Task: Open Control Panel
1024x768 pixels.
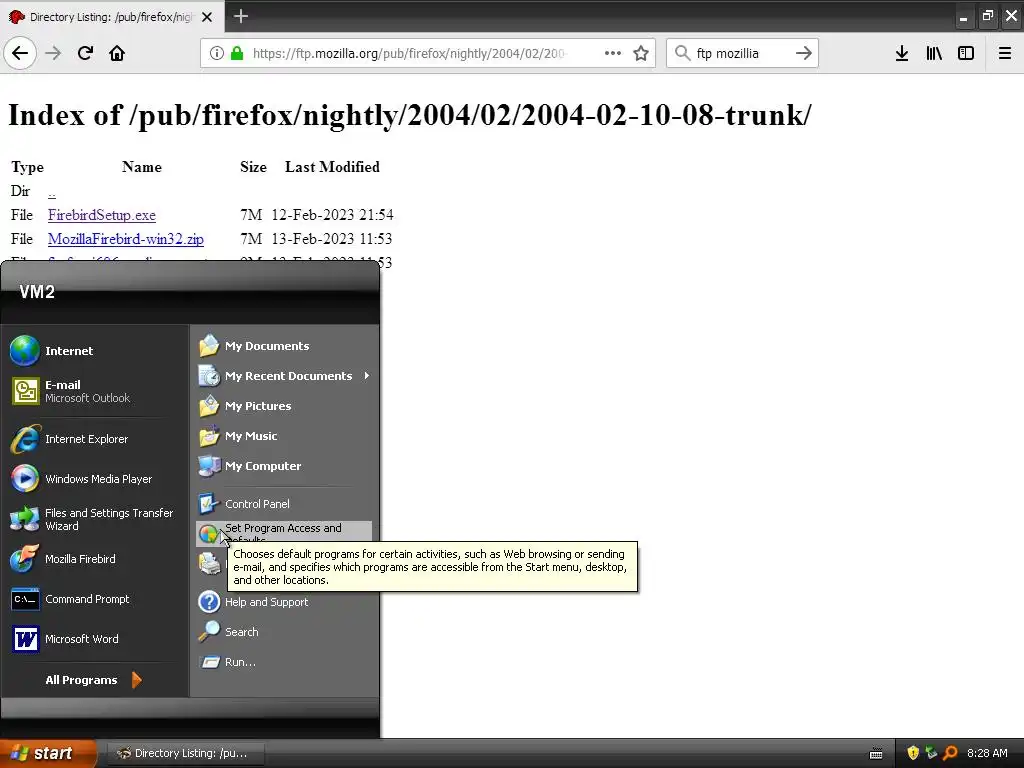Action: tap(284, 504)
